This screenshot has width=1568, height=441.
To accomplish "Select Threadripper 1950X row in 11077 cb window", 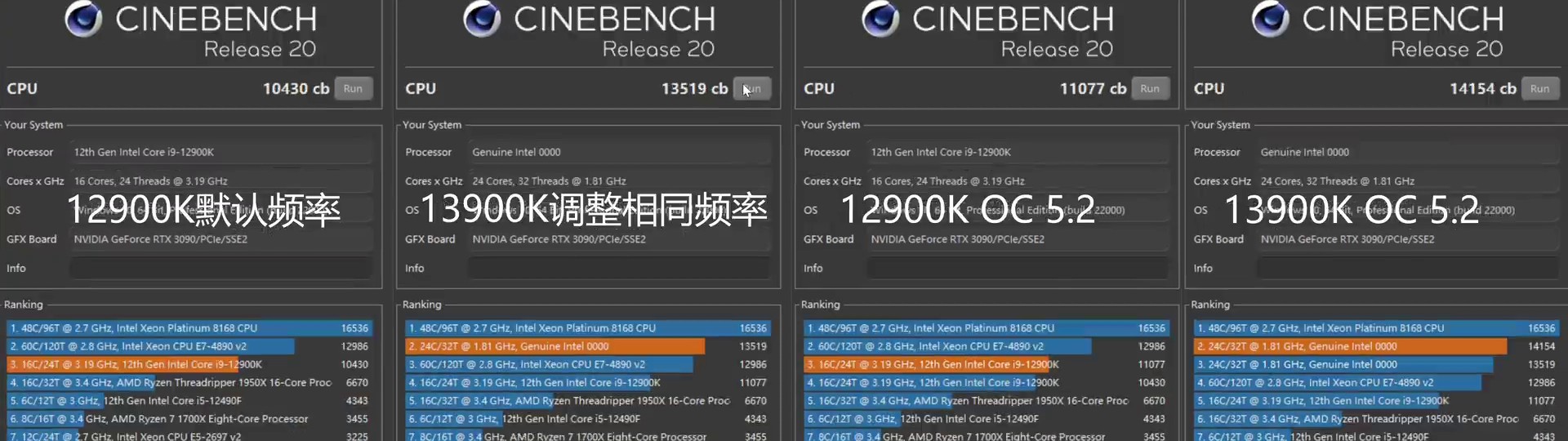I will click(x=987, y=400).
